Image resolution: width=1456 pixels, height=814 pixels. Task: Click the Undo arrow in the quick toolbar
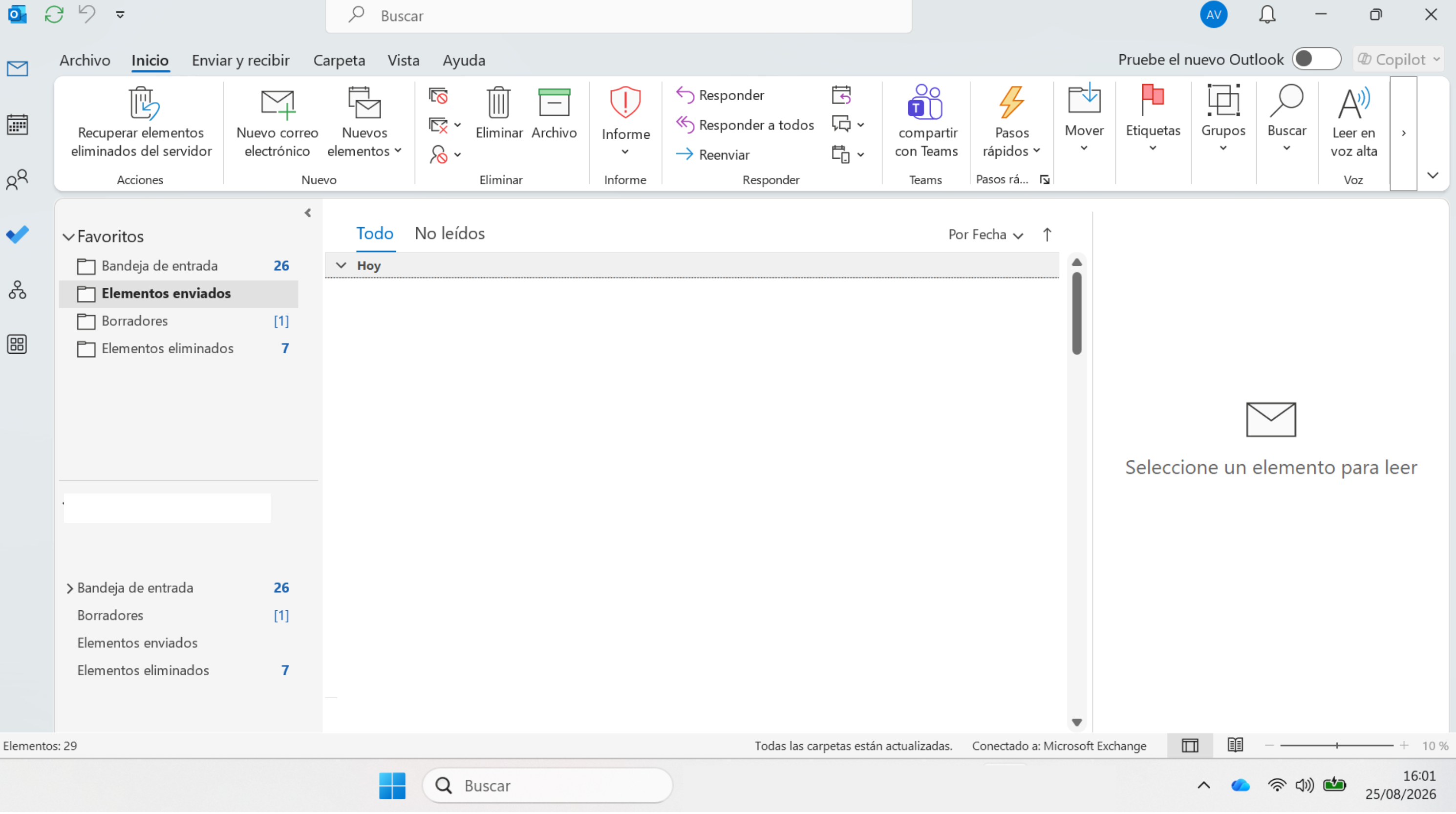coord(86,14)
